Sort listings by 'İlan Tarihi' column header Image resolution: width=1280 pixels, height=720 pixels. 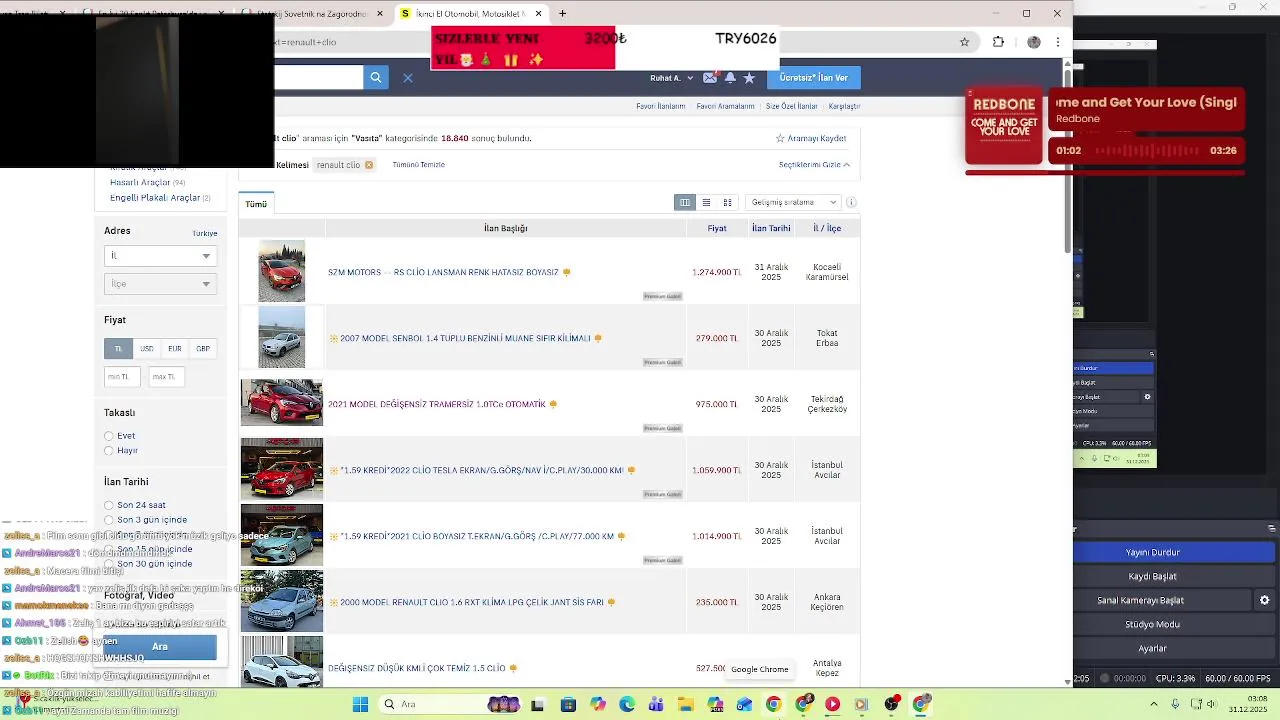771,228
